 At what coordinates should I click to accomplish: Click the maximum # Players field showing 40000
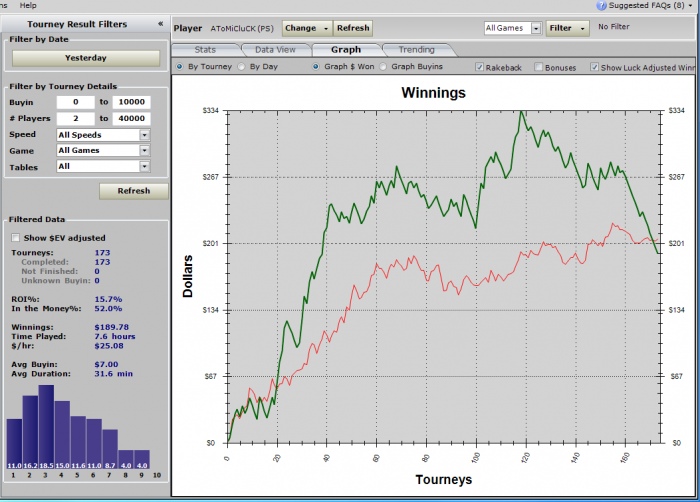click(132, 118)
